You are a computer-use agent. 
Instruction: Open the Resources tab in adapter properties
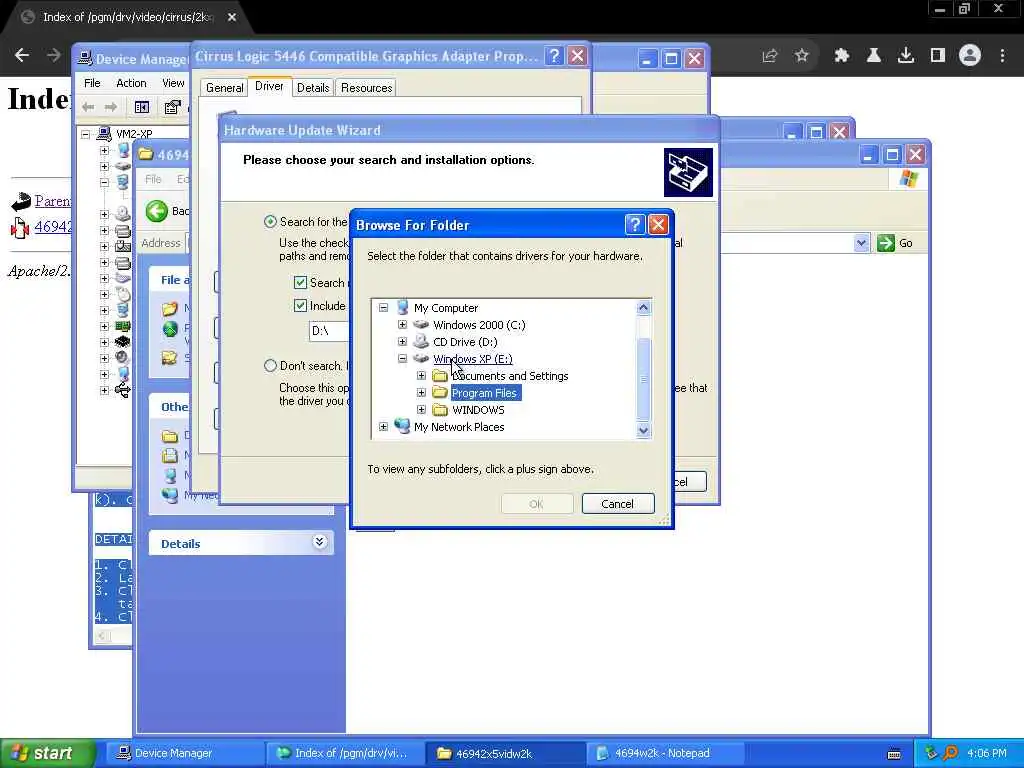(366, 88)
